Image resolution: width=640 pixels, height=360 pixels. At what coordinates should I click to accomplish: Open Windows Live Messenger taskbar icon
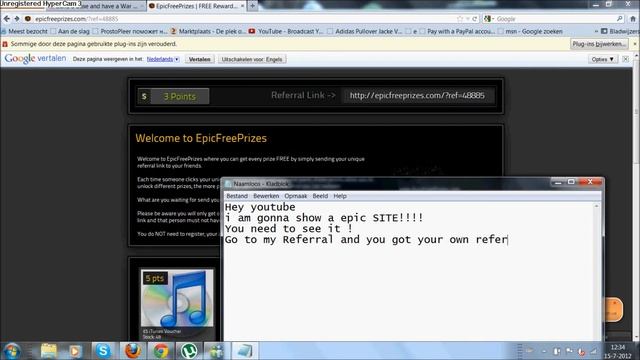pyautogui.click(x=216, y=351)
